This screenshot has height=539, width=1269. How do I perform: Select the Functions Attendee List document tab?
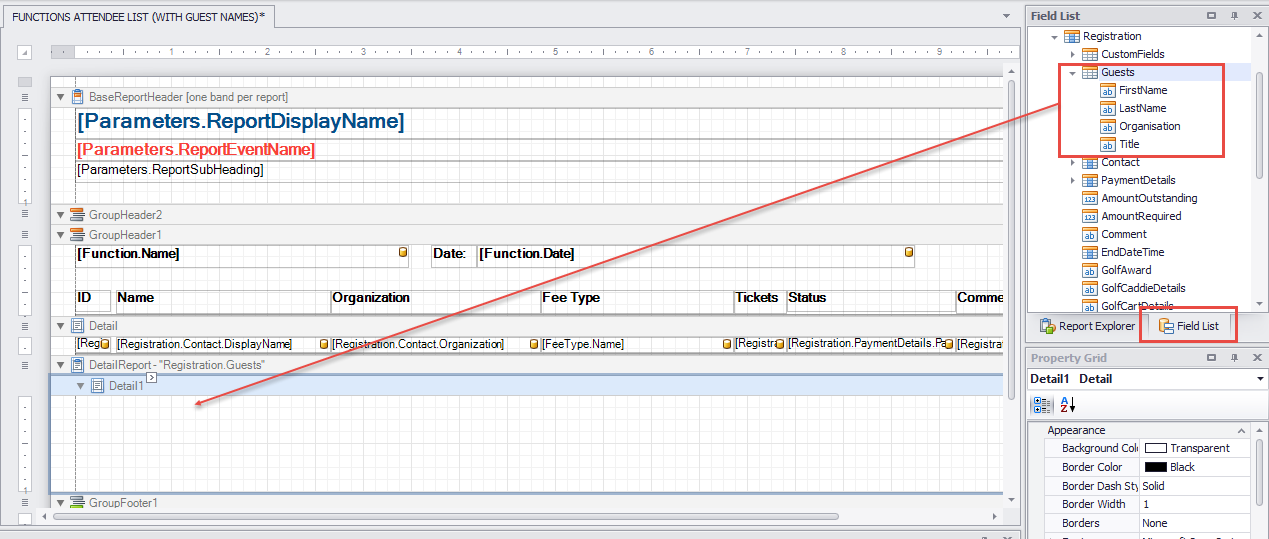pyautogui.click(x=138, y=17)
